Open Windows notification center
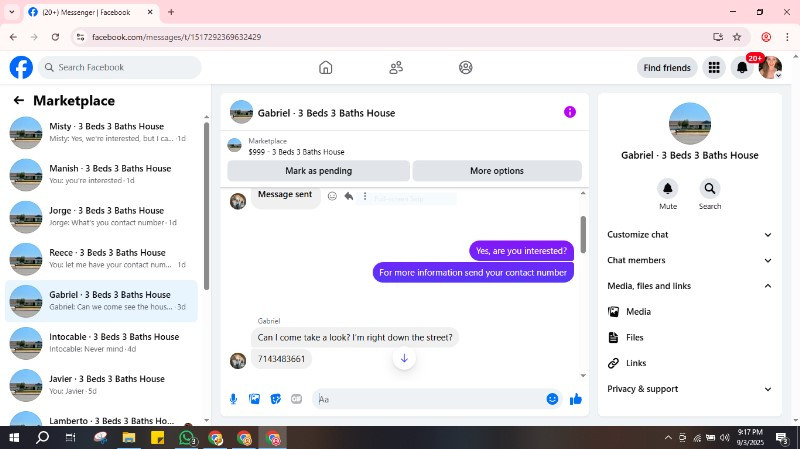 tap(782, 438)
